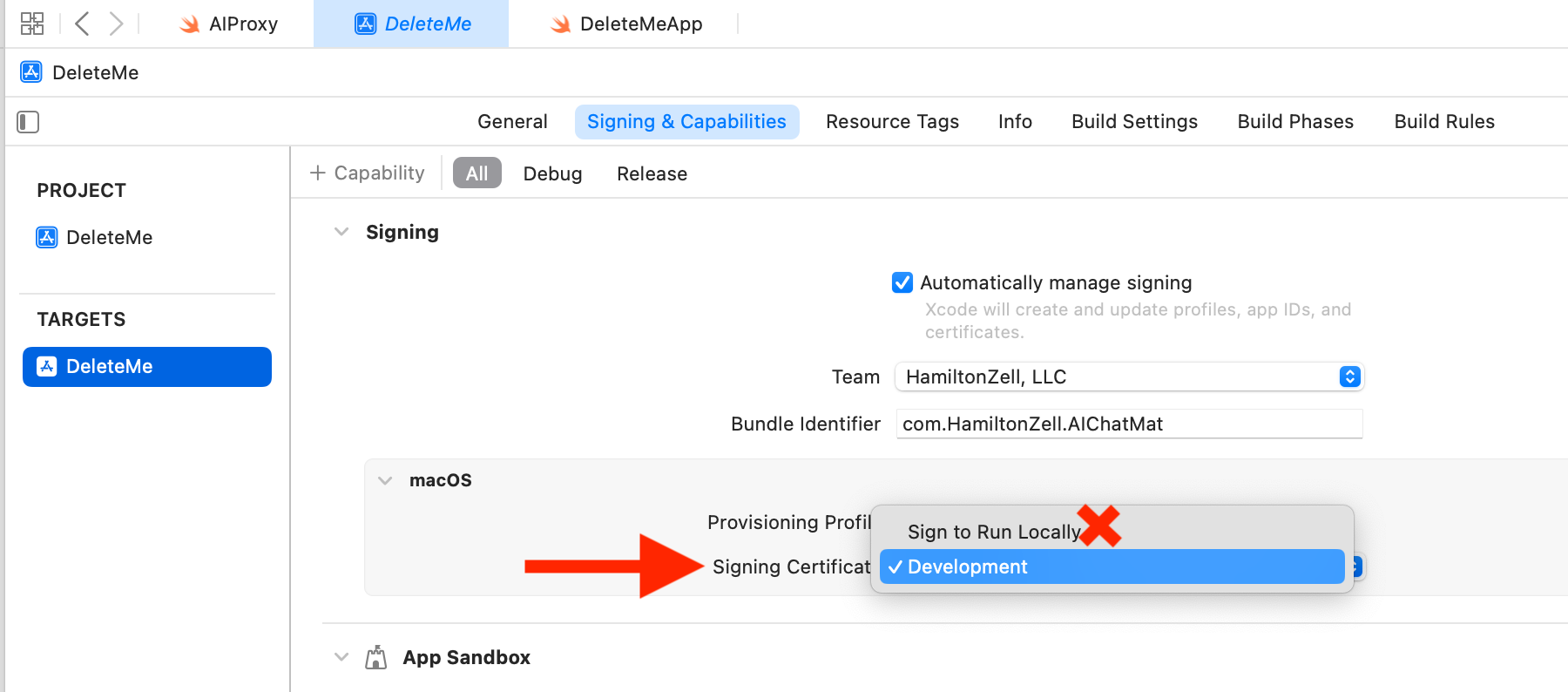1568x692 pixels.
Task: Open the Build Phases tab
Action: (1295, 121)
